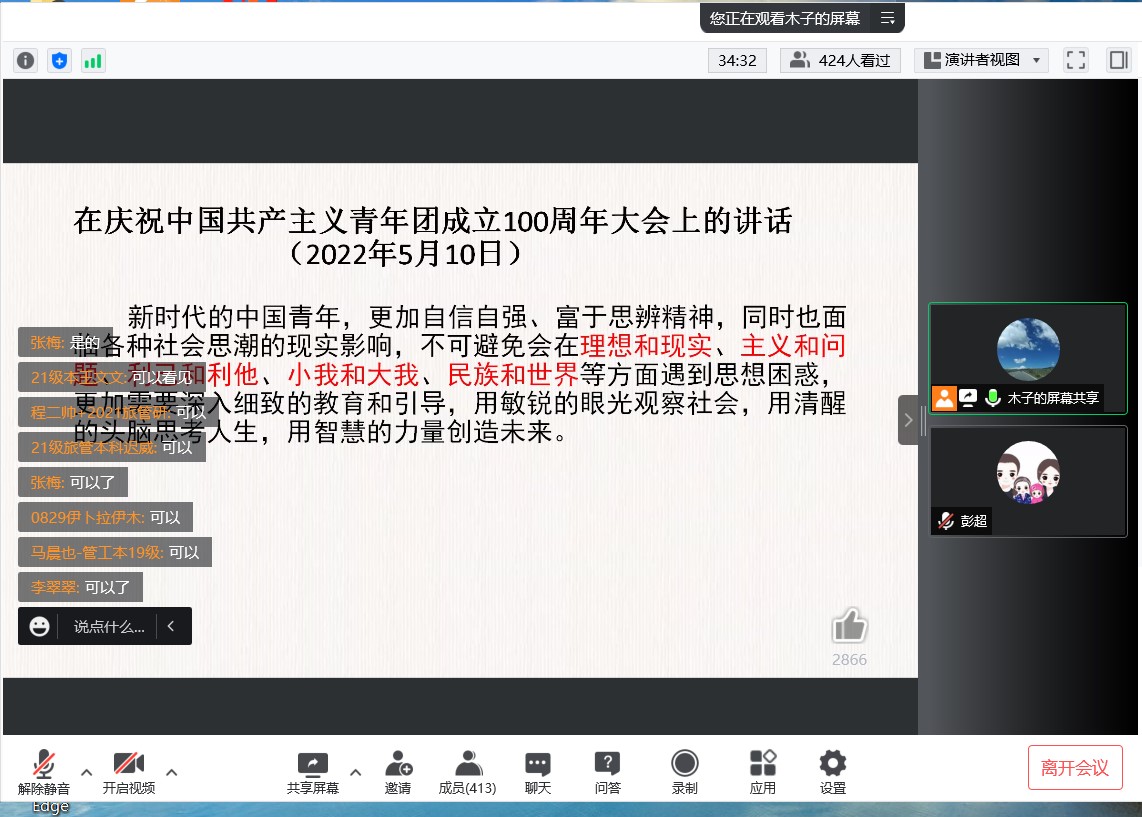Viewport: 1142px width, 817px height.
Task: Click the 说点什么 message input
Action: [109, 626]
